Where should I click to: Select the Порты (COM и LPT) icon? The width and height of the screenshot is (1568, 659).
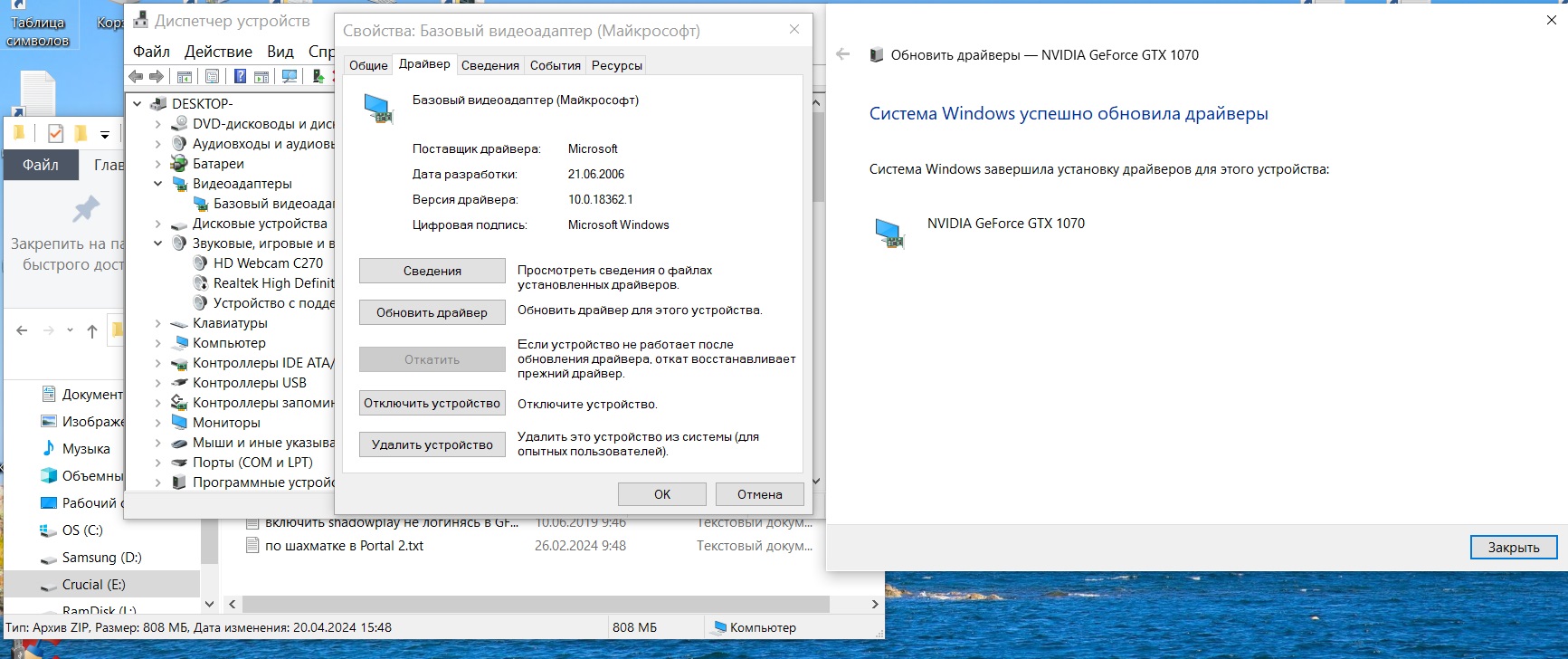[x=179, y=463]
